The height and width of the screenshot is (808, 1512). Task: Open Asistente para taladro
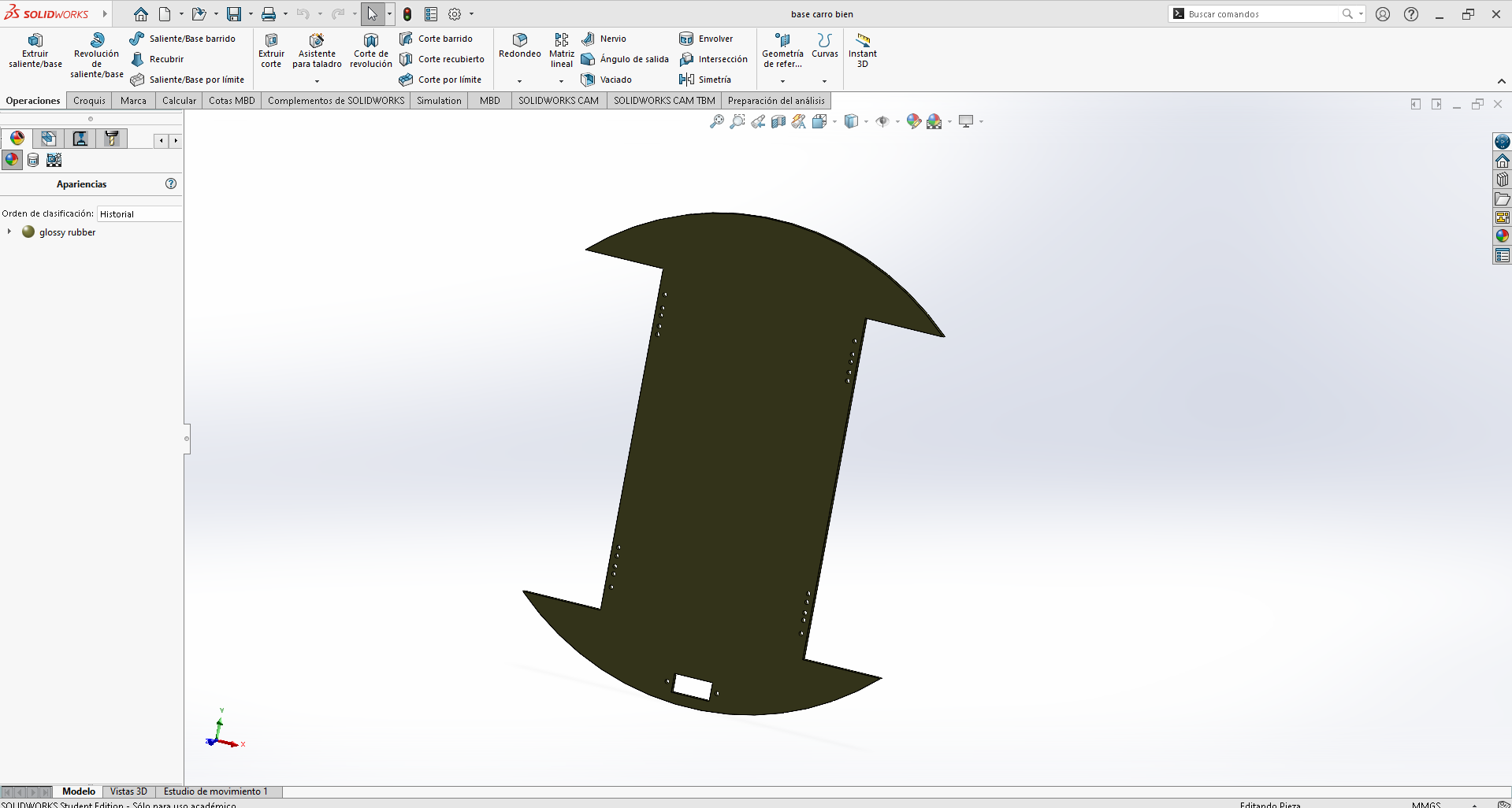[317, 51]
